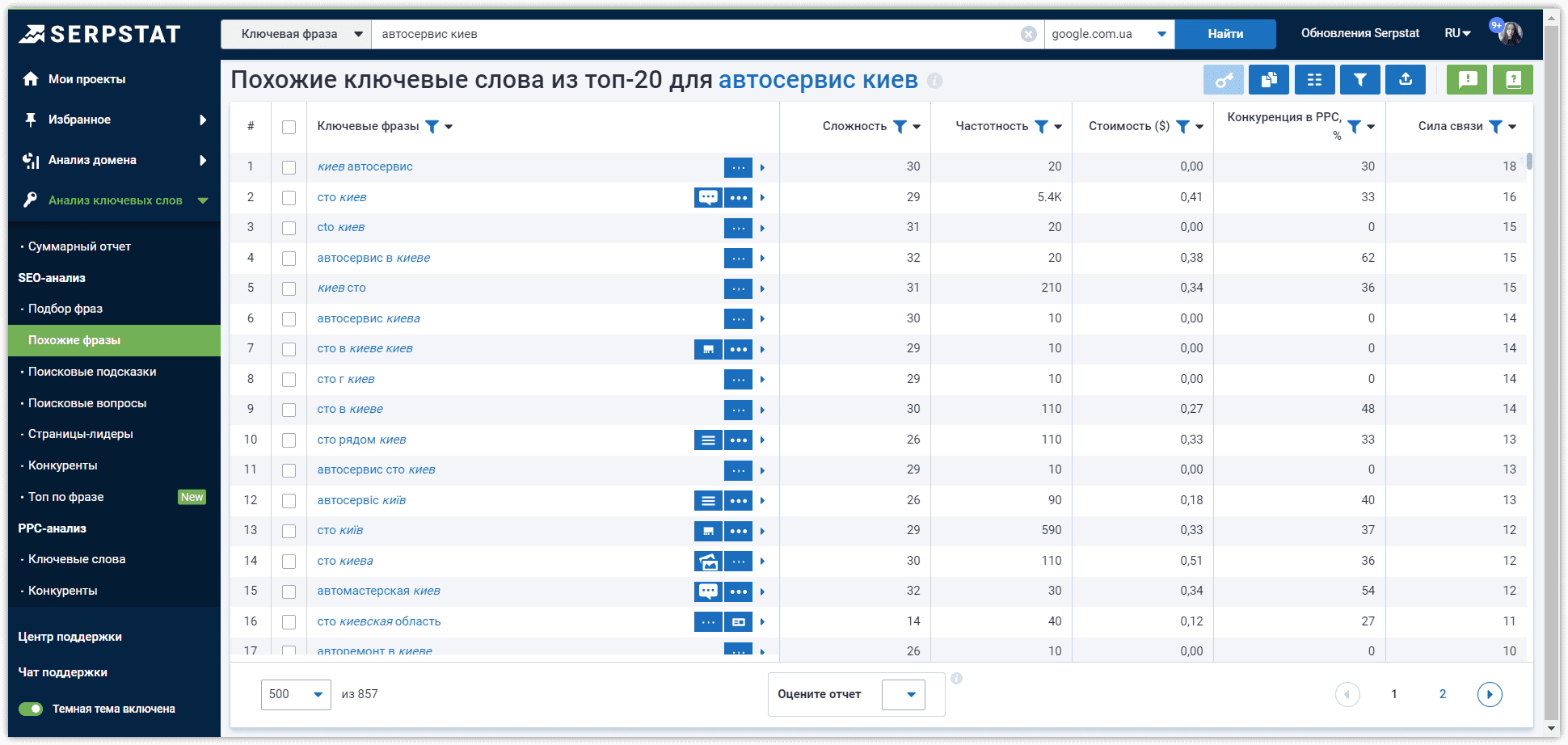Click the page's right scrollbar down arrow

point(1551,728)
